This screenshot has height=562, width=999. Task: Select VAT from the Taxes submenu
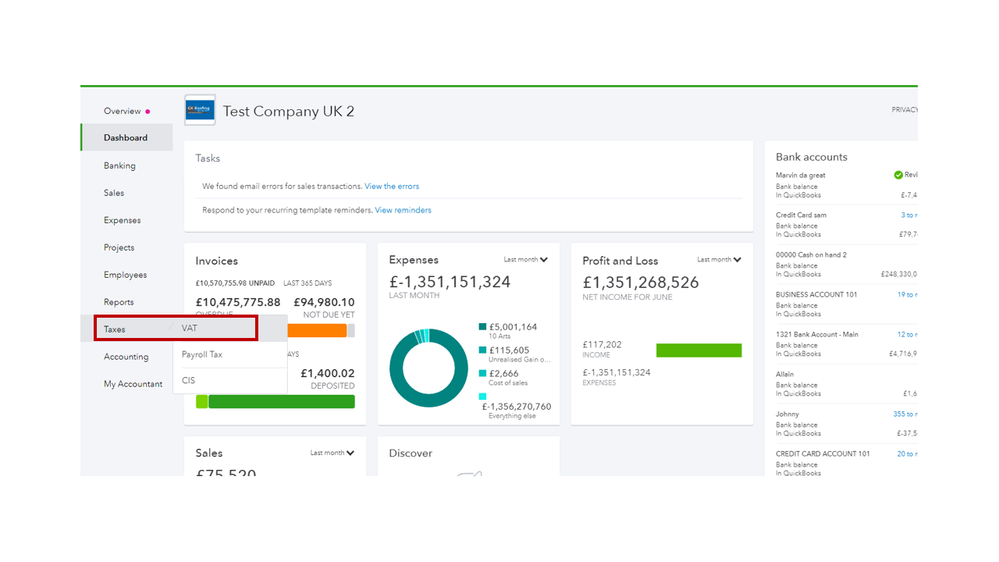point(190,328)
